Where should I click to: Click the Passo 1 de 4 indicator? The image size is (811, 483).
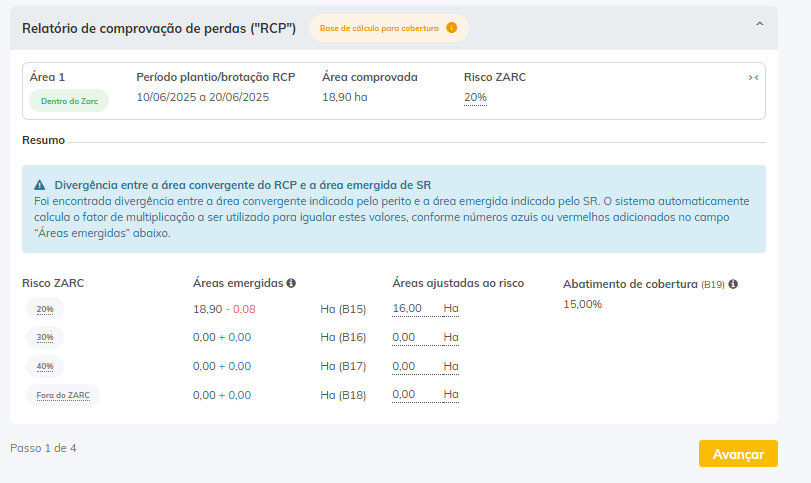(43, 448)
